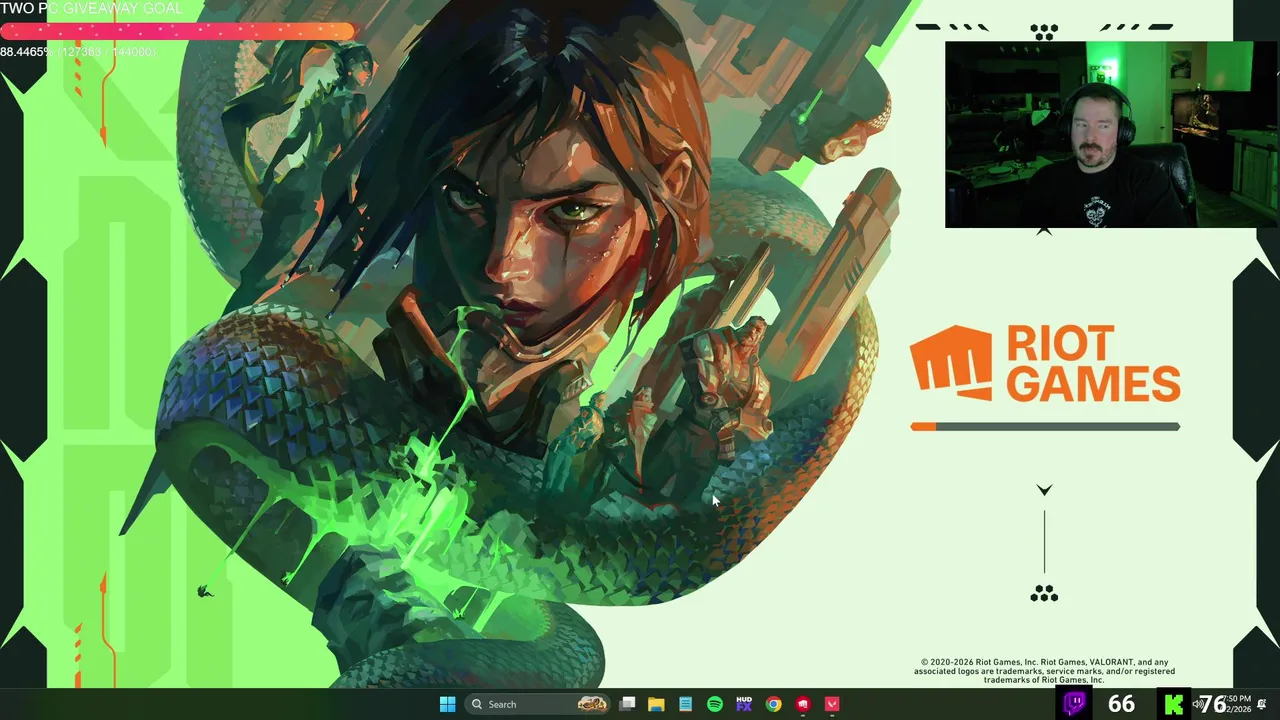
Task: Click the Two PC Giveaway Goal progress bar
Action: click(x=178, y=32)
